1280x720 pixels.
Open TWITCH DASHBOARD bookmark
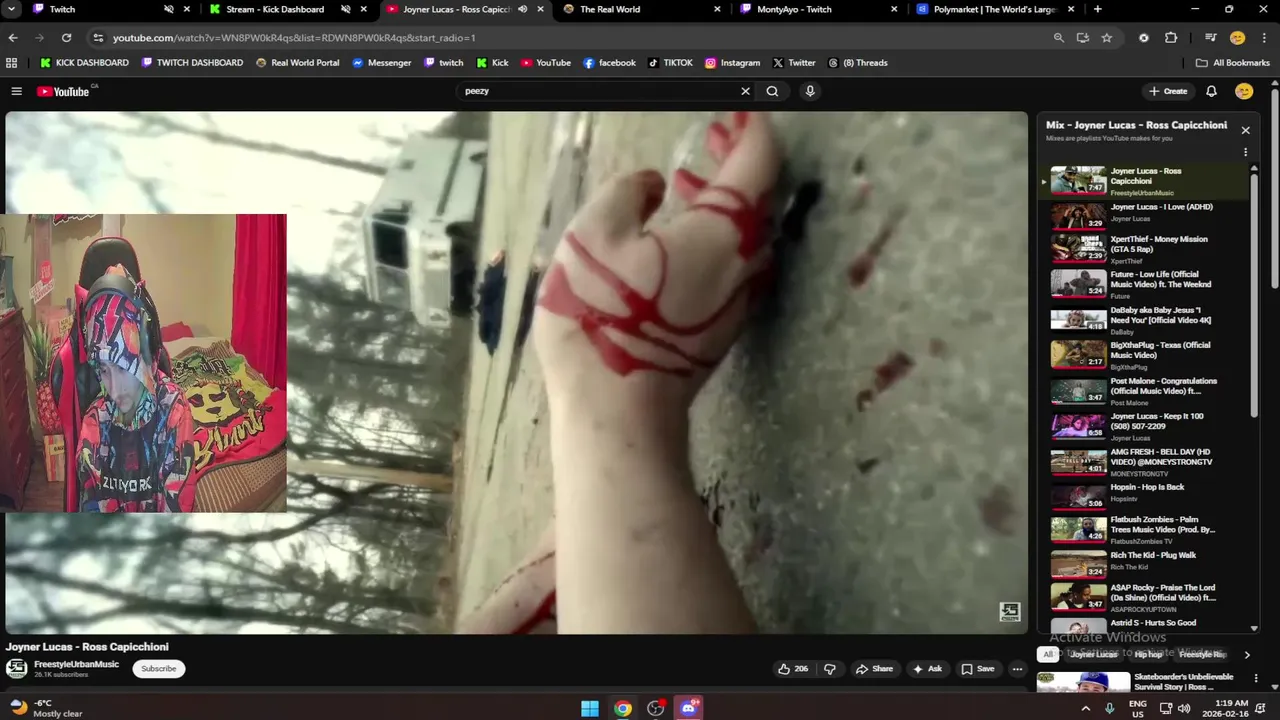[x=192, y=62]
